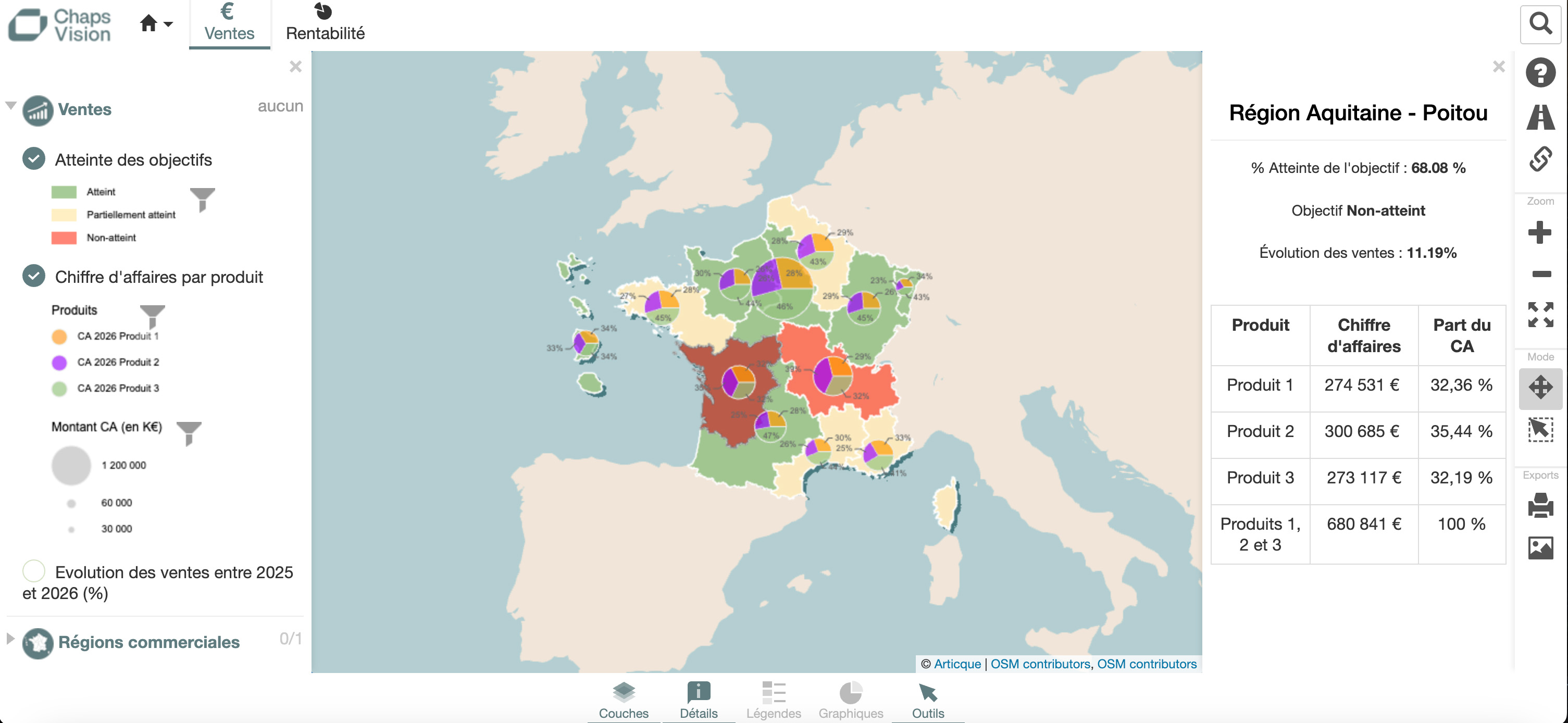
Task: Switch to the Rentabilité tab
Action: (325, 23)
